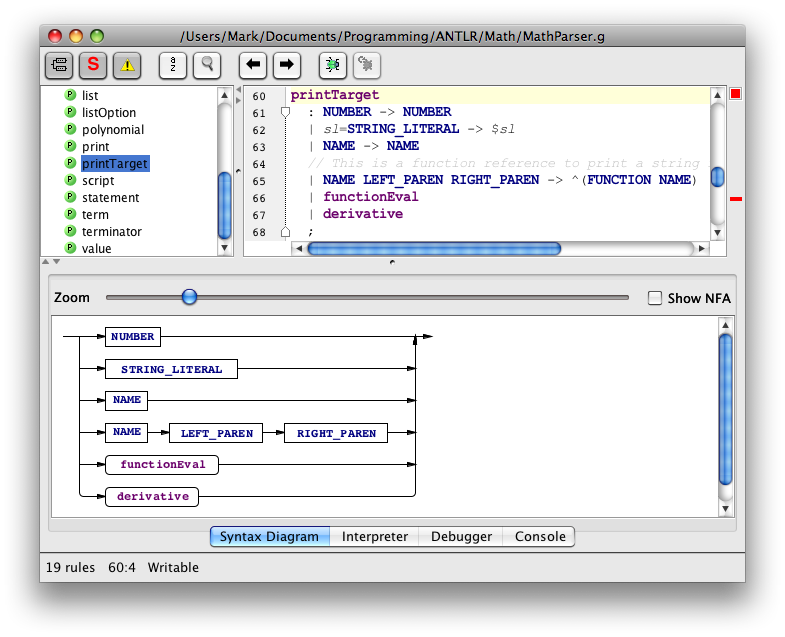785x637 pixels.
Task: Click the yellow warning triangle toolbar icon
Action: click(127, 65)
